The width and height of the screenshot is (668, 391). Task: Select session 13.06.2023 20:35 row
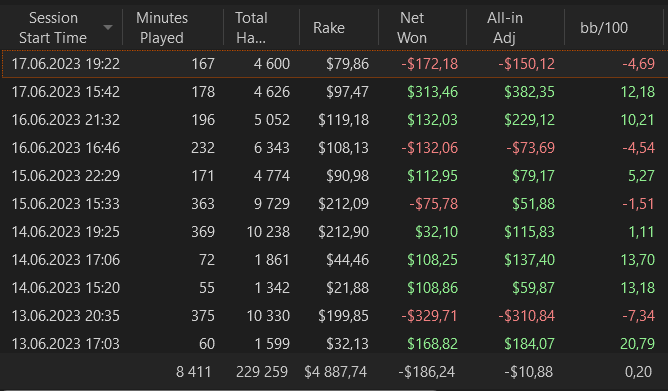click(x=334, y=316)
